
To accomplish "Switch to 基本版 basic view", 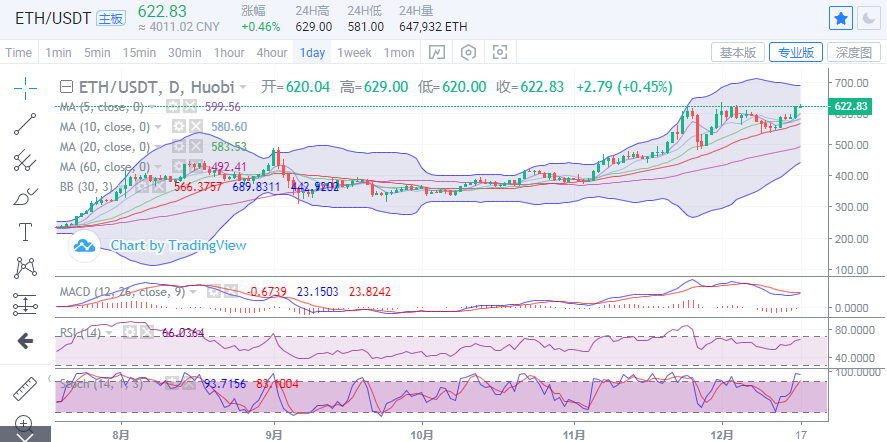I will tap(738, 52).
